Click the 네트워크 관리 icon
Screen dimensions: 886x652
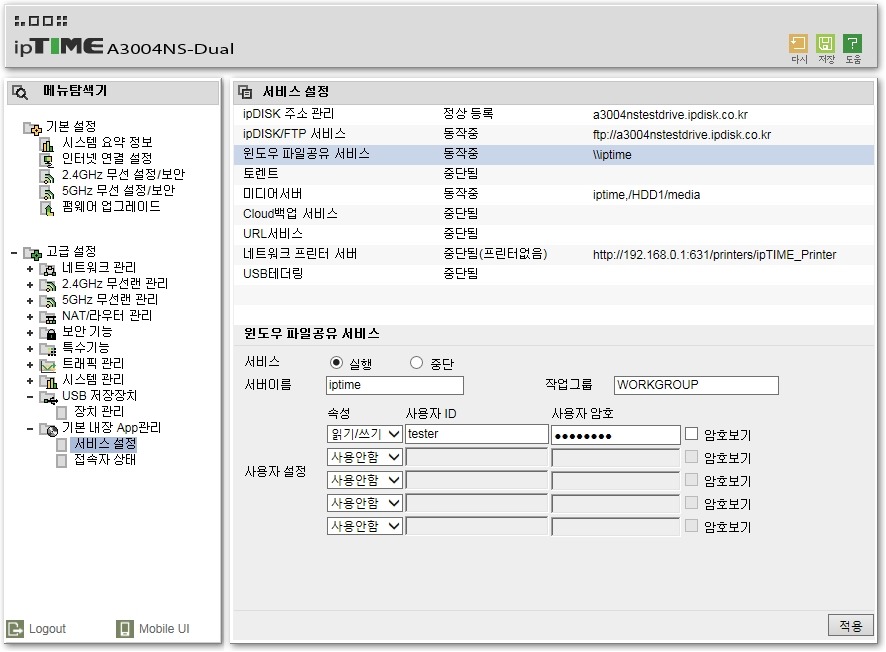tap(48, 270)
